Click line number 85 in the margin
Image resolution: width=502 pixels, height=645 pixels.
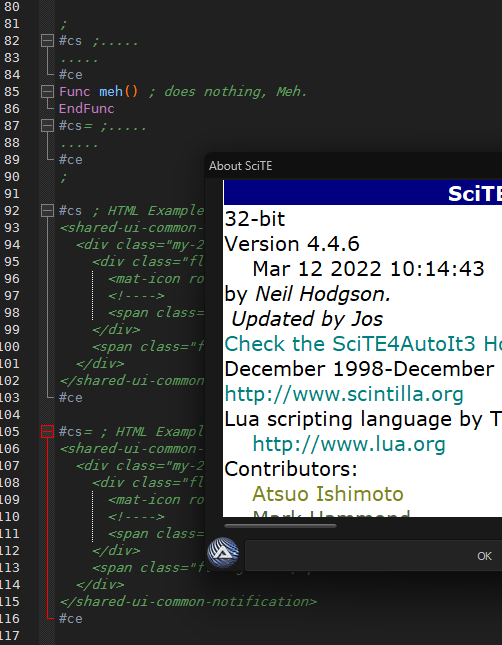12,91
